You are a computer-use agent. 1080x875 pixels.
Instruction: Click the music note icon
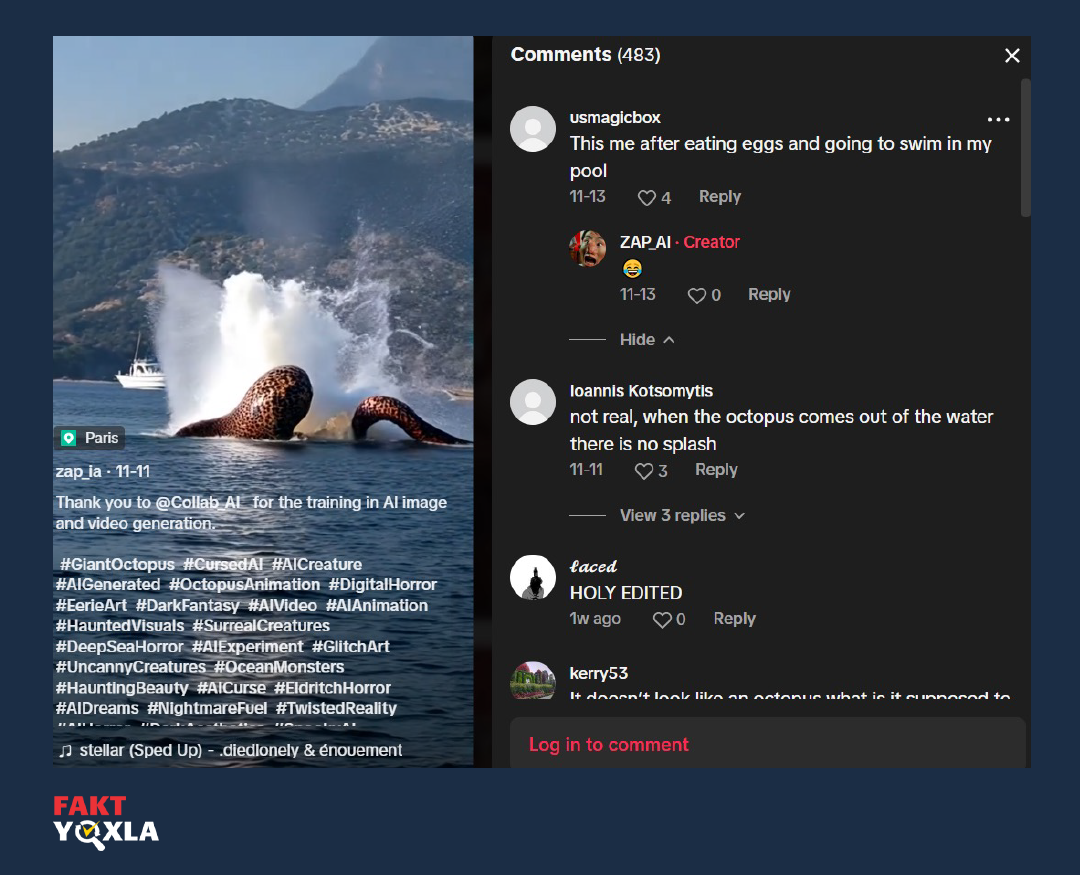(x=65, y=750)
